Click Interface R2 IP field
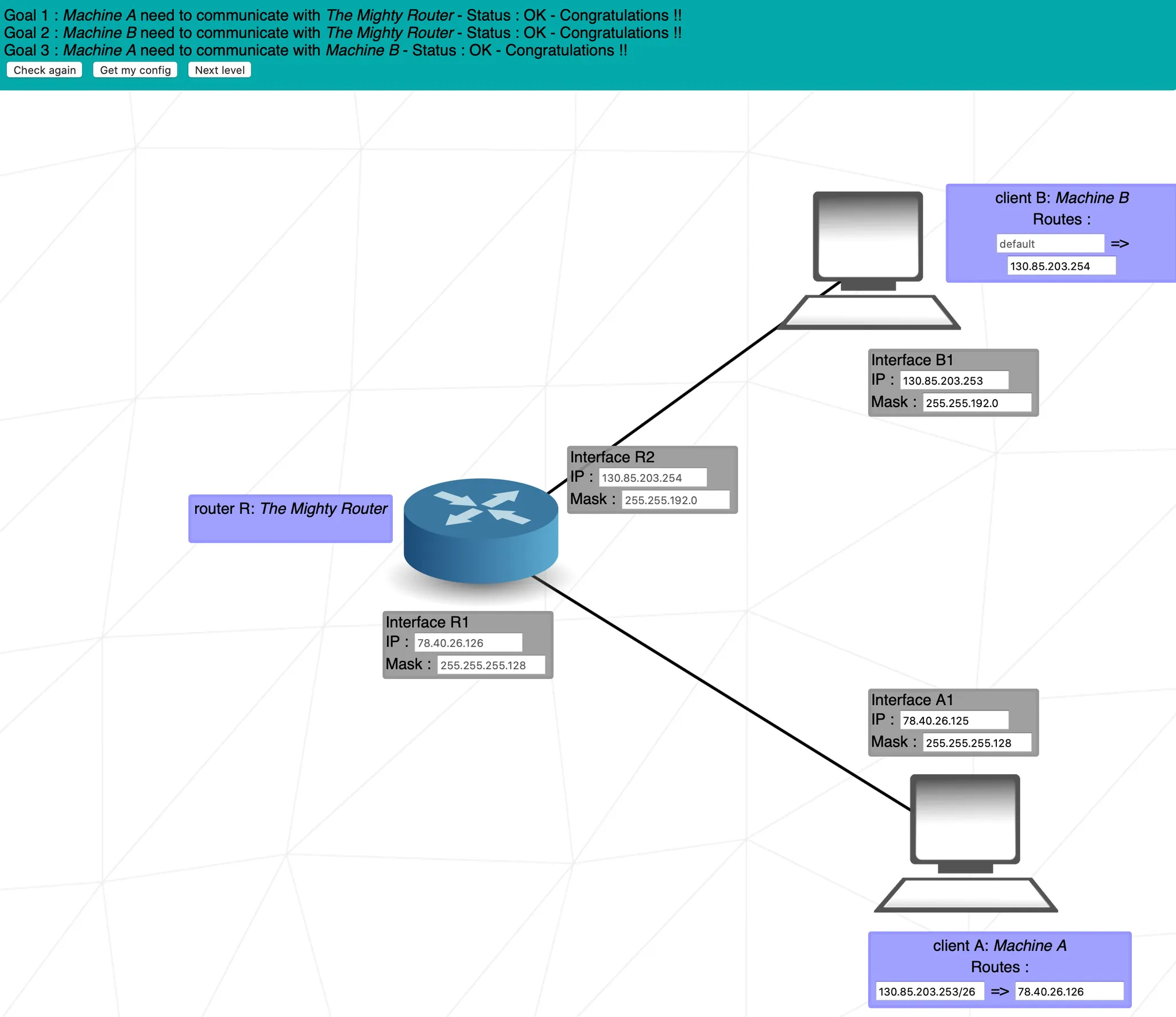The width and height of the screenshot is (1176, 1017). pos(652,477)
